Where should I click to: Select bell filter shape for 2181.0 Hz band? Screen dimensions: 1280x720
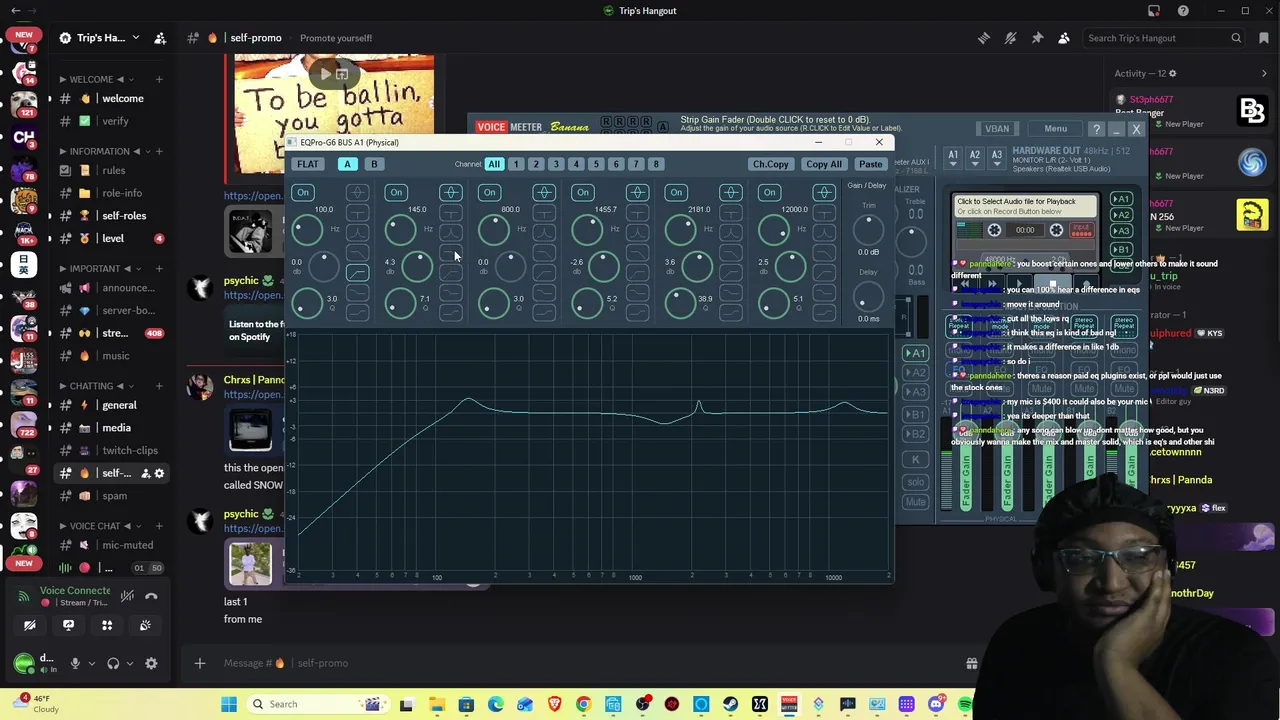point(731,192)
